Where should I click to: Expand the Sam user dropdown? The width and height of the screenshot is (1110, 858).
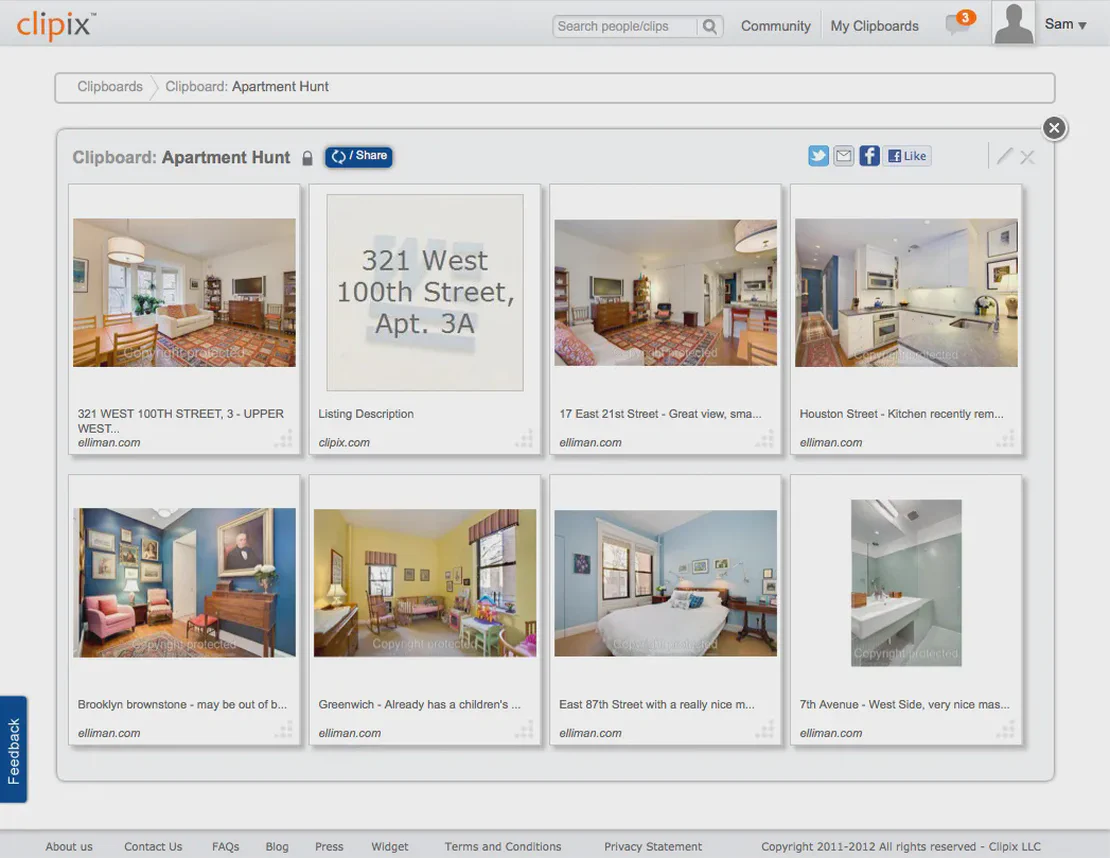click(1065, 25)
